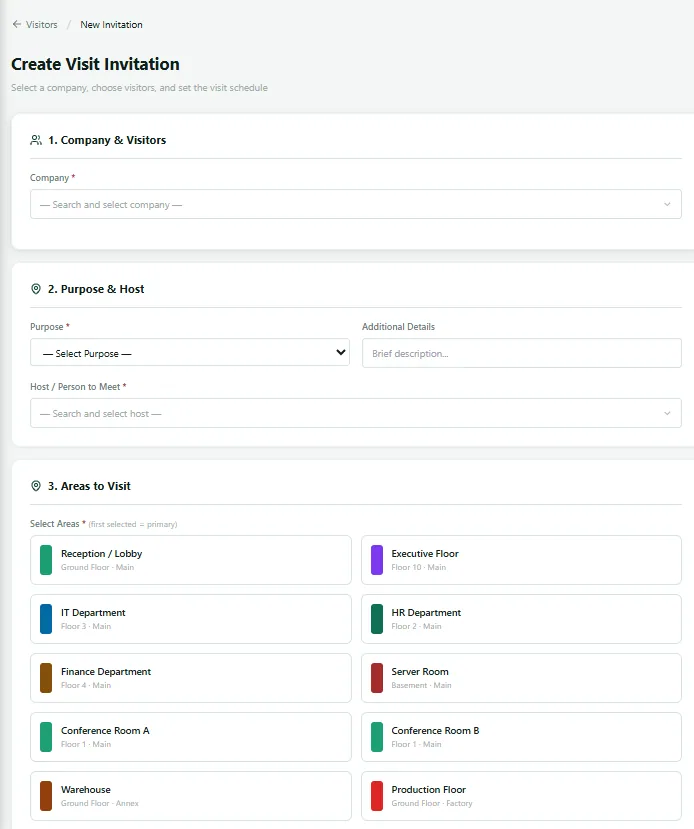Click the Ground Floor · Factory location text
The width and height of the screenshot is (694, 829).
[432, 803]
